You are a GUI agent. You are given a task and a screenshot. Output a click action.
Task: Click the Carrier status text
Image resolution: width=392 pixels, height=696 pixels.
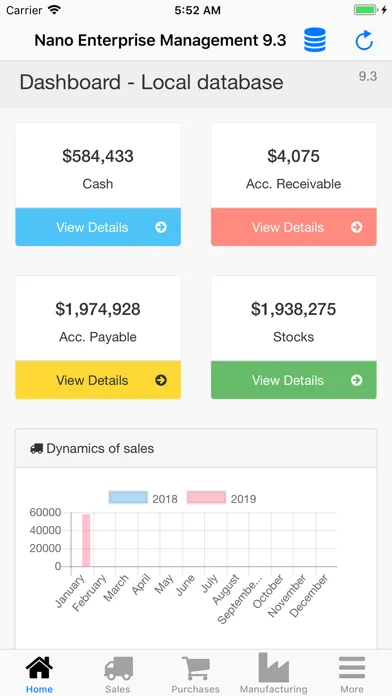[x=25, y=10]
